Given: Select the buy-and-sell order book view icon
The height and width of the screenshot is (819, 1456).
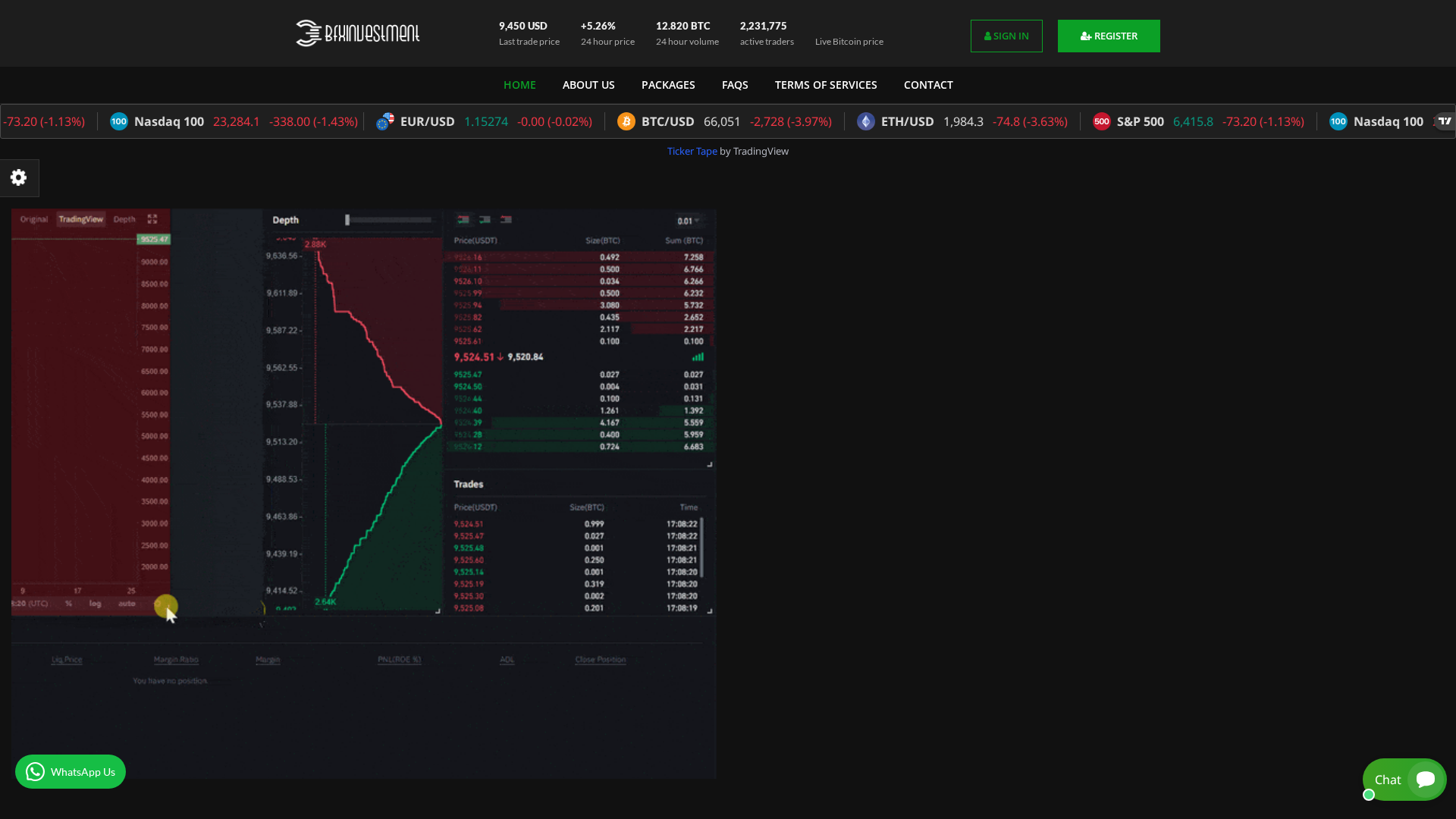Looking at the screenshot, I should [x=464, y=220].
